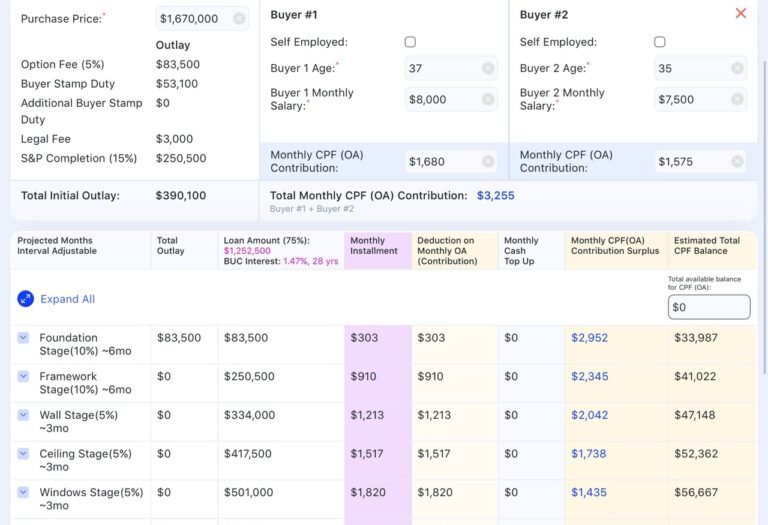Remove Buyer #2 with red X
The width and height of the screenshot is (768, 525).
pos(741,13)
